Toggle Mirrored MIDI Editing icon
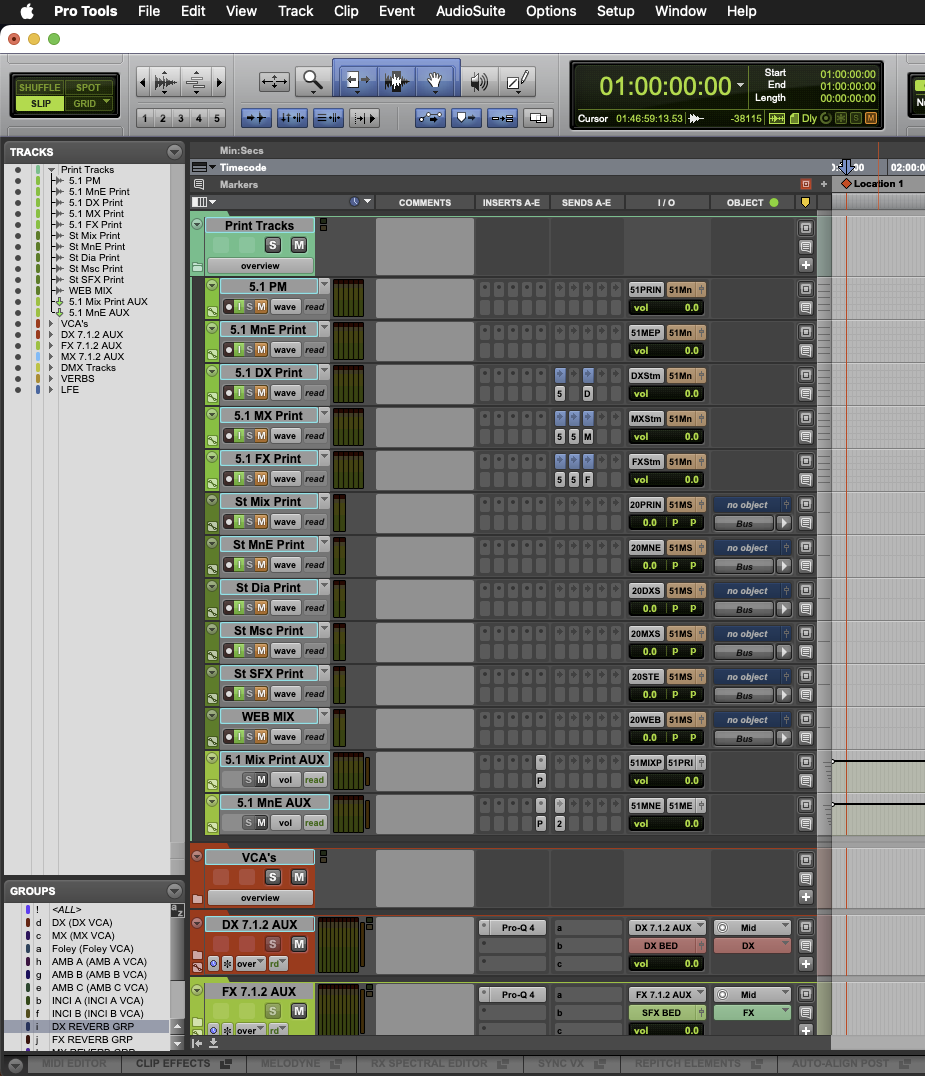The image size is (925, 1076). (x=502, y=118)
